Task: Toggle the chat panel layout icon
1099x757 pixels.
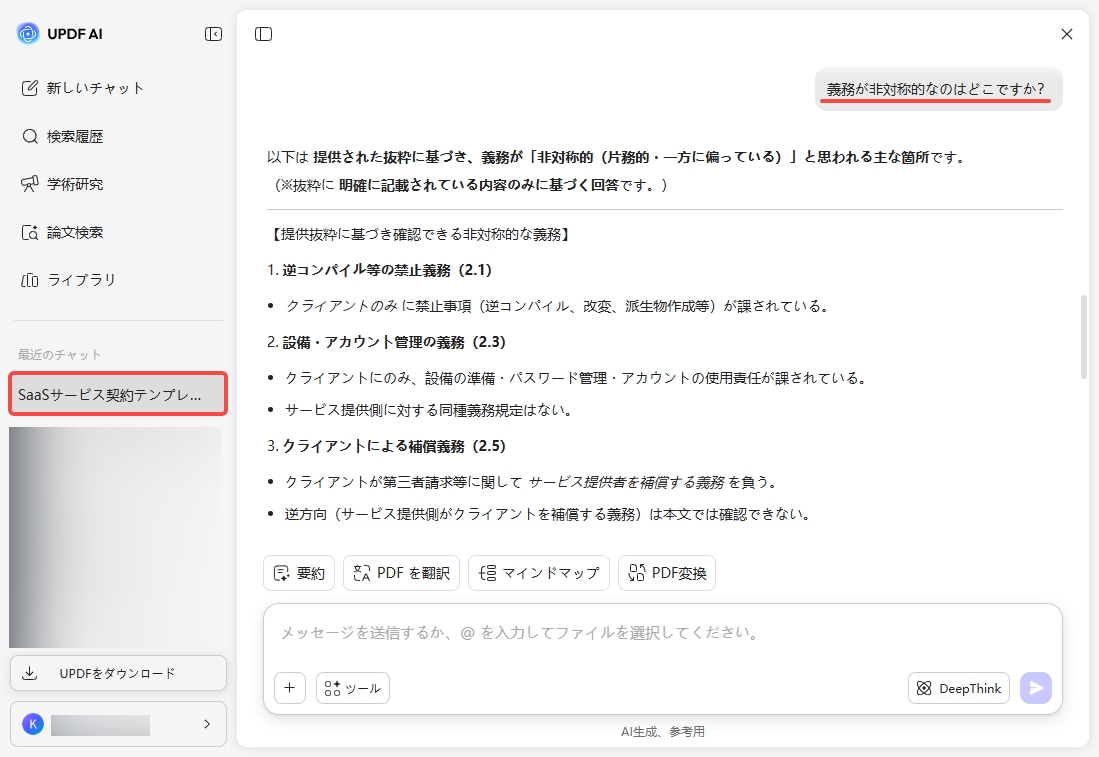Action: point(263,34)
